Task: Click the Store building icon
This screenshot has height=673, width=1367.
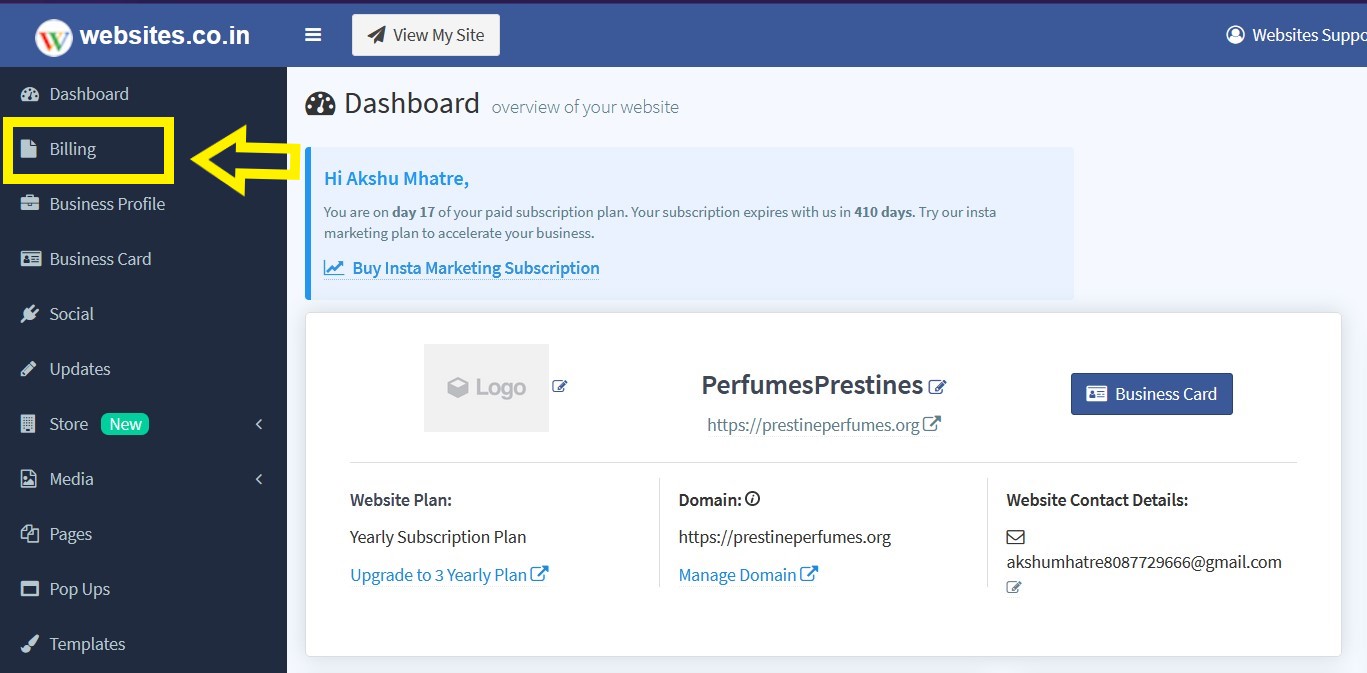Action: tap(29, 424)
